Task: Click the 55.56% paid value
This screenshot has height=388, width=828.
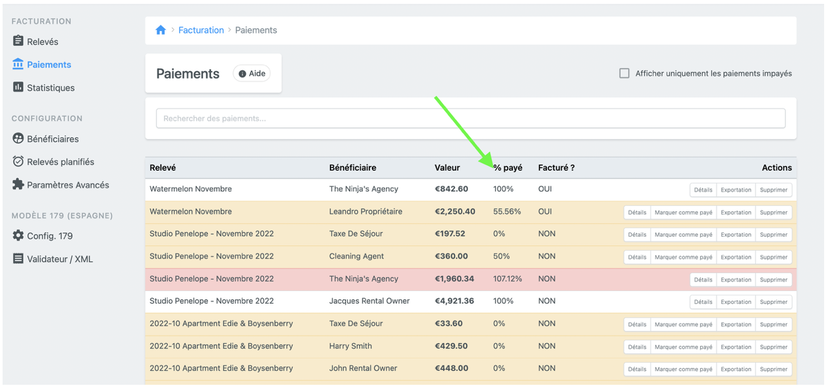Action: pos(507,211)
